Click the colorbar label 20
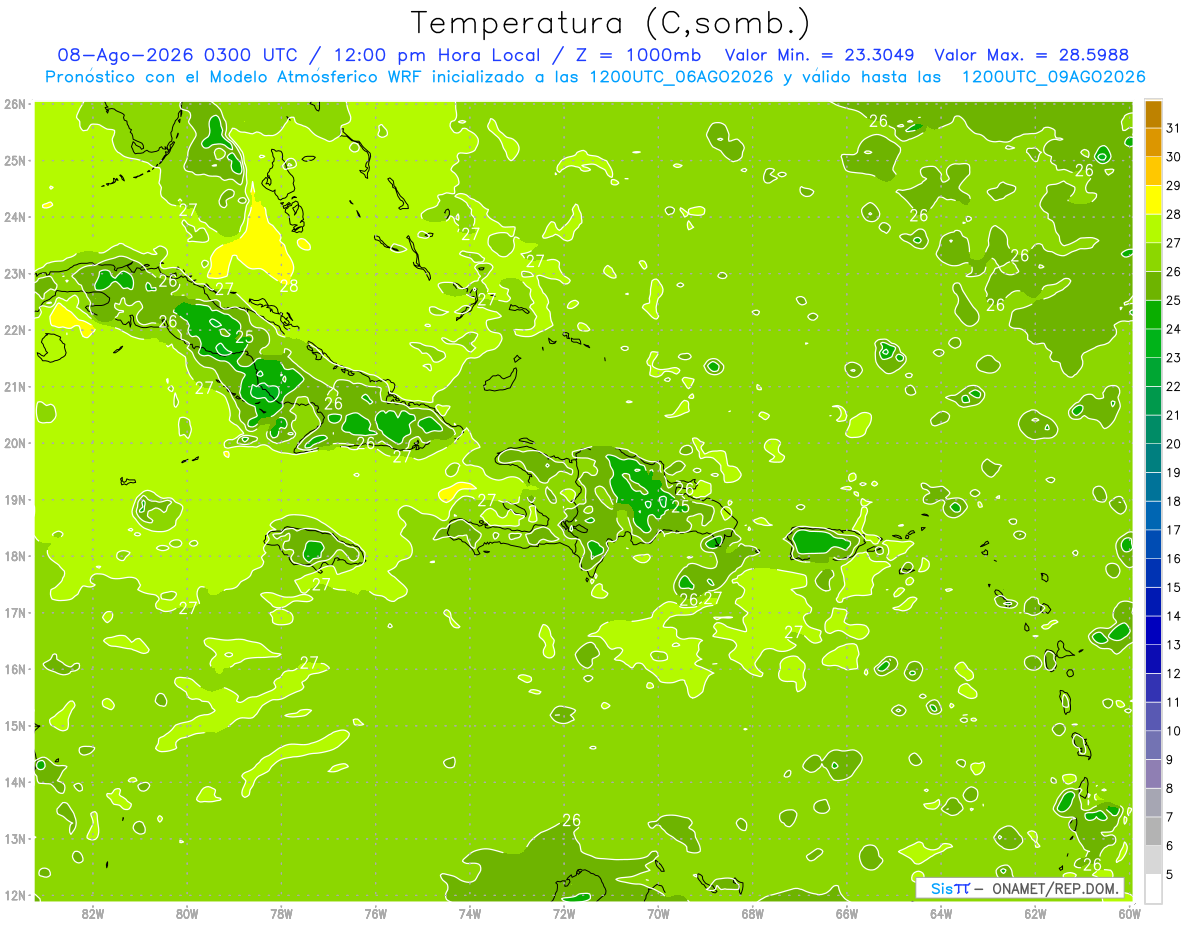 [1174, 444]
